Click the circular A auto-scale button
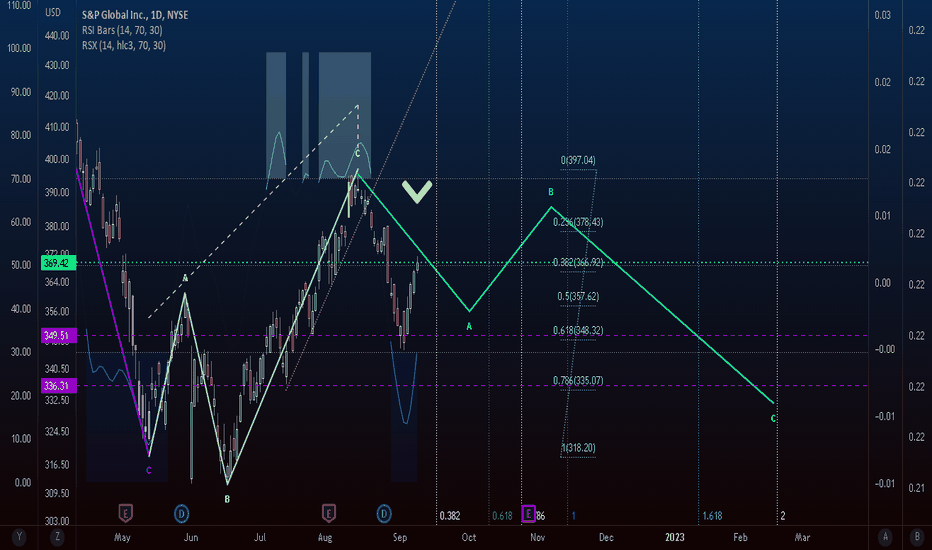This screenshot has width=932, height=550. [885, 537]
